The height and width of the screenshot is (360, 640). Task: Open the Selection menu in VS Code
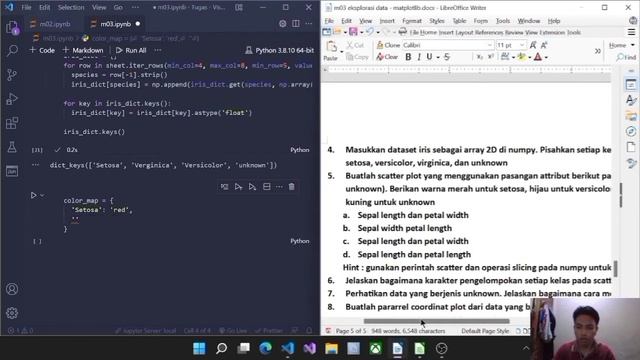pos(71,7)
